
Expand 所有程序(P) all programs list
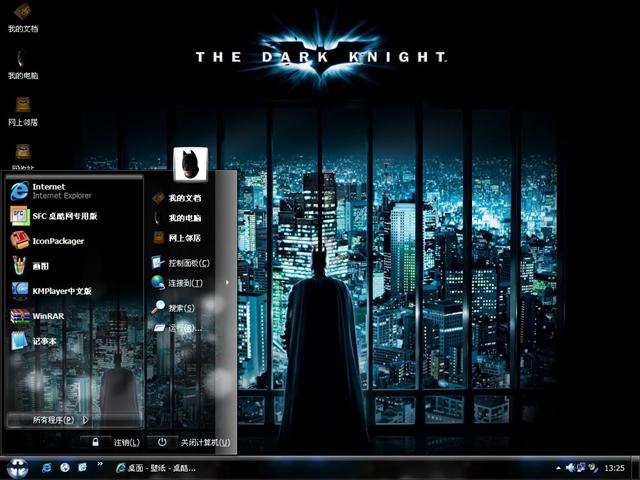[x=74, y=420]
